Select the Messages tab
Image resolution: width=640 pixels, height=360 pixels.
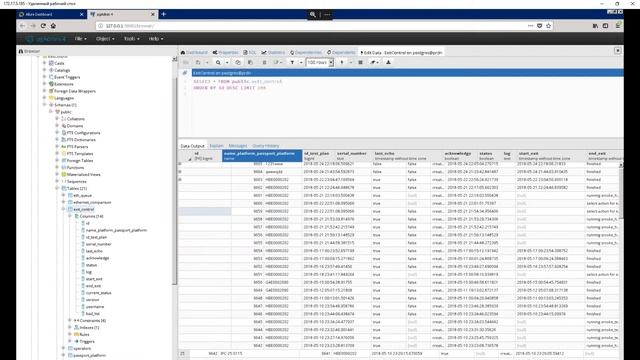(x=238, y=146)
